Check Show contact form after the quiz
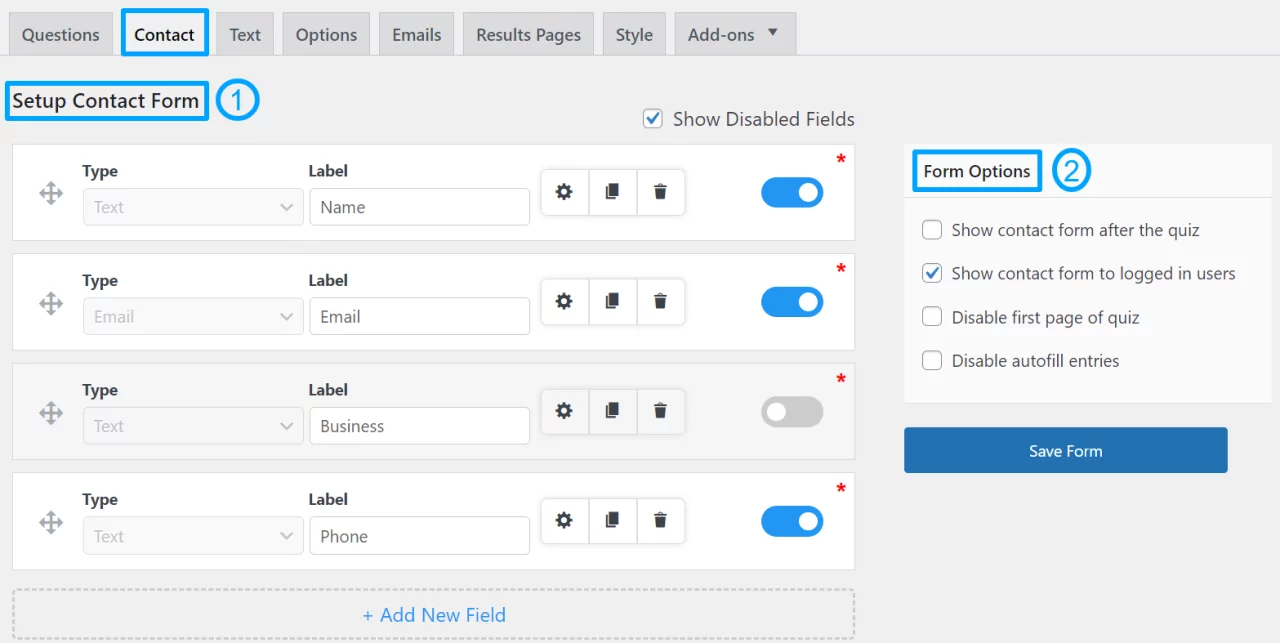 pyautogui.click(x=932, y=230)
